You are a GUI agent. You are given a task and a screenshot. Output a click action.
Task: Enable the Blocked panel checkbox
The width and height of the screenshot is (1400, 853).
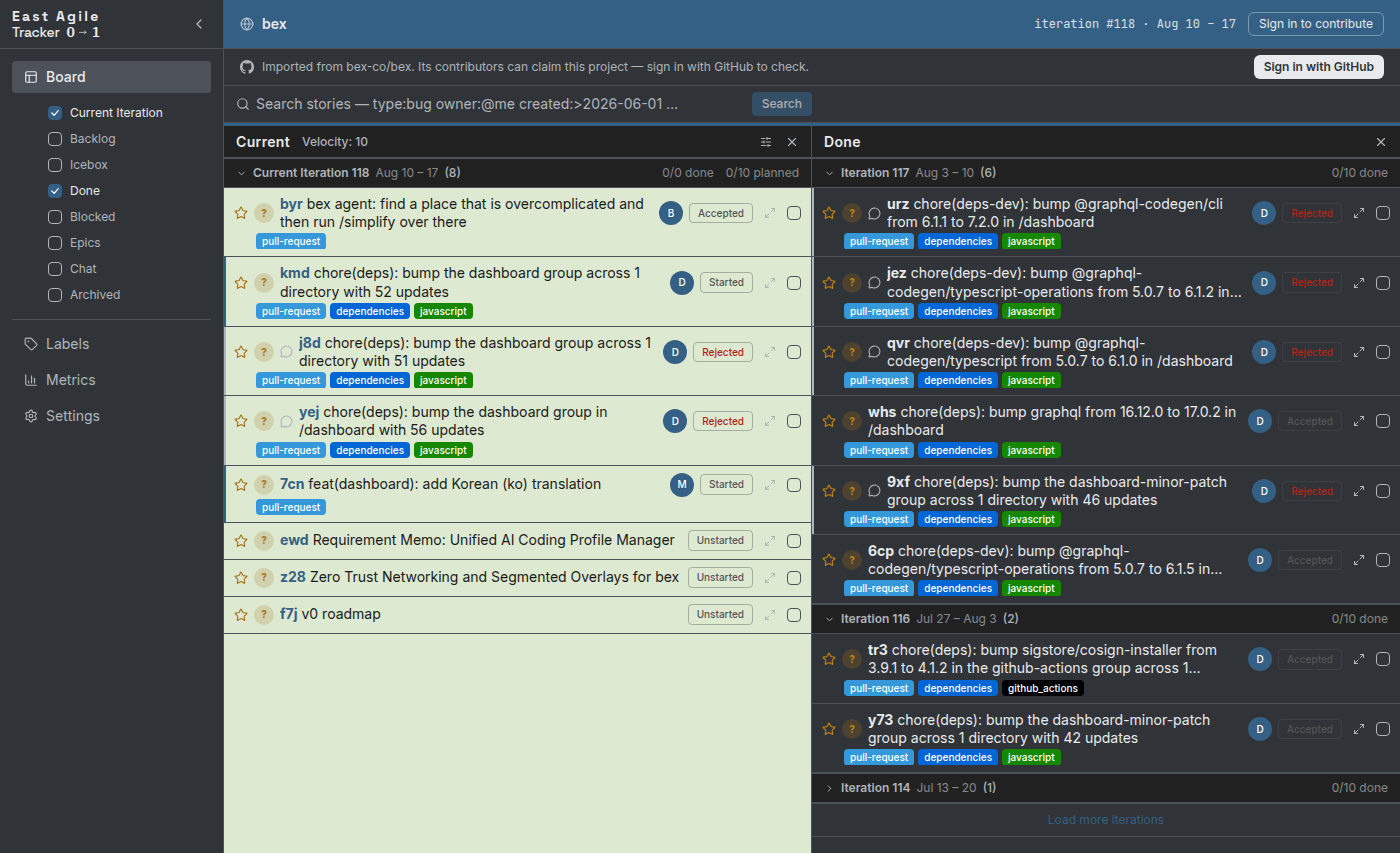click(x=55, y=217)
